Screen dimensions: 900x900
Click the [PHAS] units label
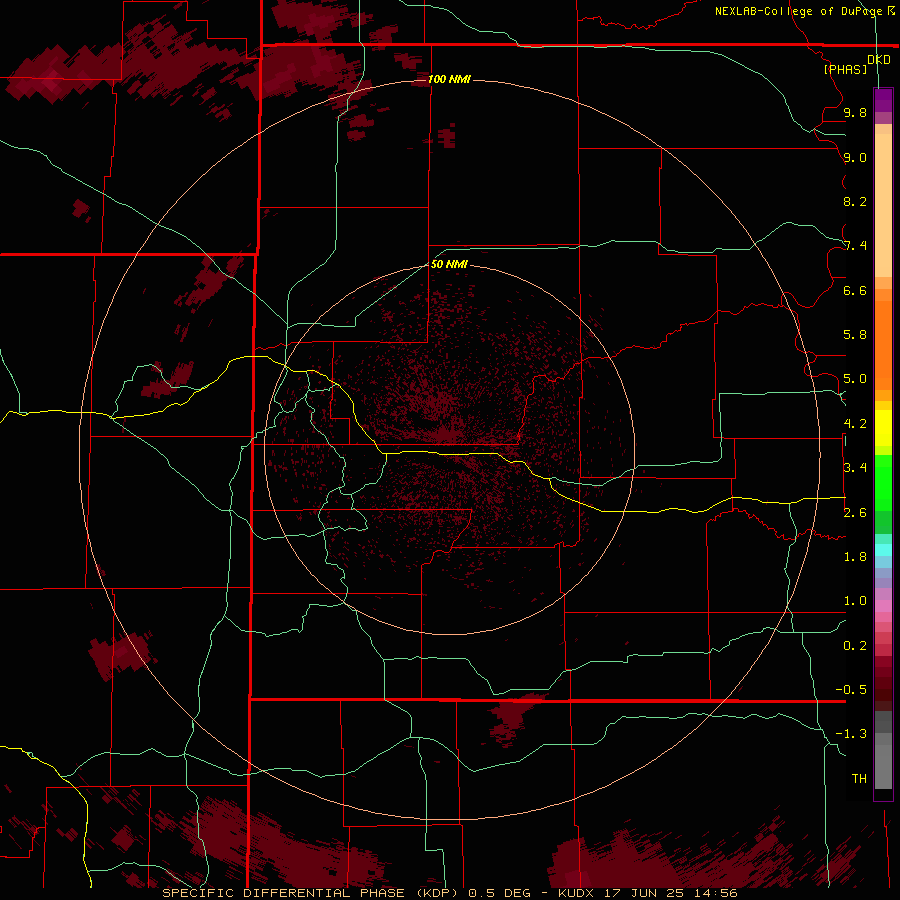pyautogui.click(x=845, y=69)
